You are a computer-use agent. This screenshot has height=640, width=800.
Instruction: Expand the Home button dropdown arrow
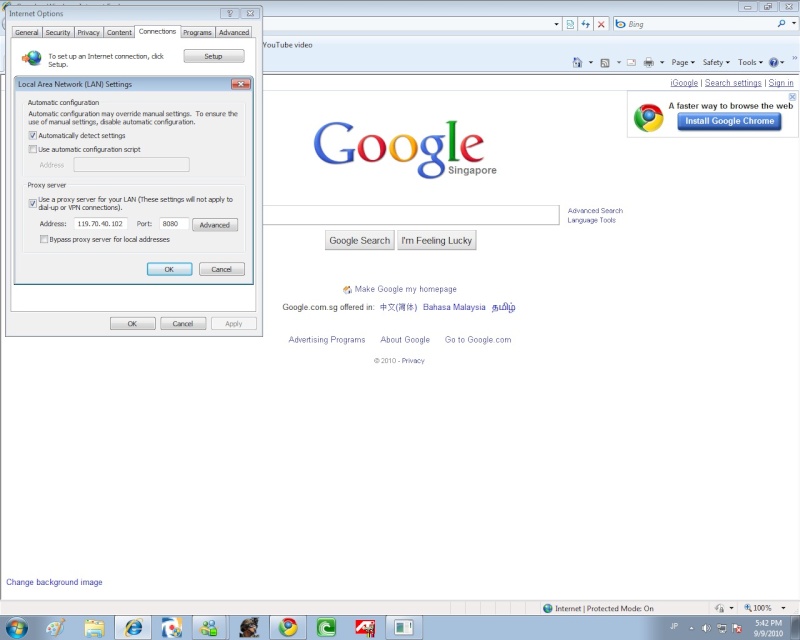coord(591,62)
